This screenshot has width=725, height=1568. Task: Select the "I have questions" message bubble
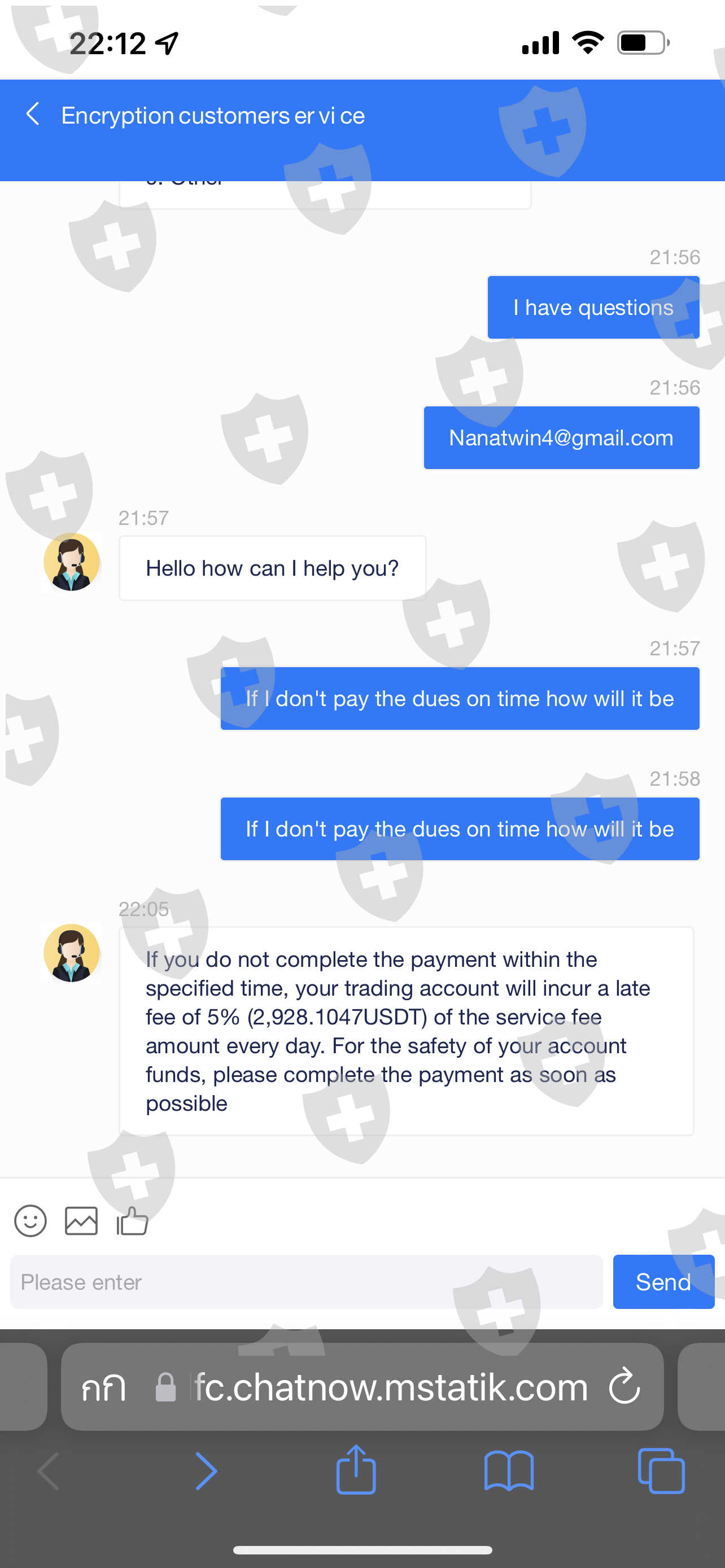593,308
